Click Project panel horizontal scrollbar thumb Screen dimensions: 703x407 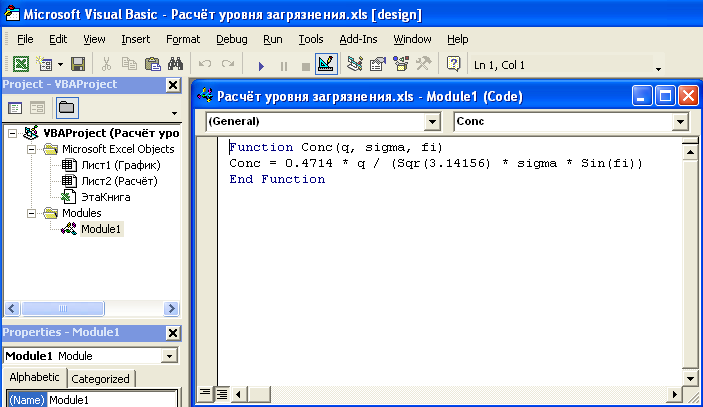tap(63, 308)
